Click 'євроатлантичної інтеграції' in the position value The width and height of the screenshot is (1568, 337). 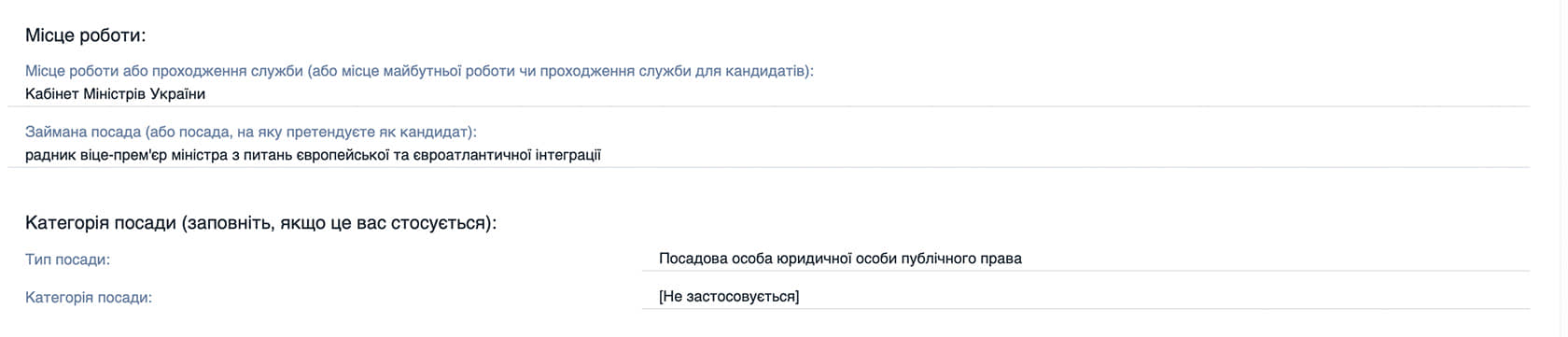(x=506, y=155)
